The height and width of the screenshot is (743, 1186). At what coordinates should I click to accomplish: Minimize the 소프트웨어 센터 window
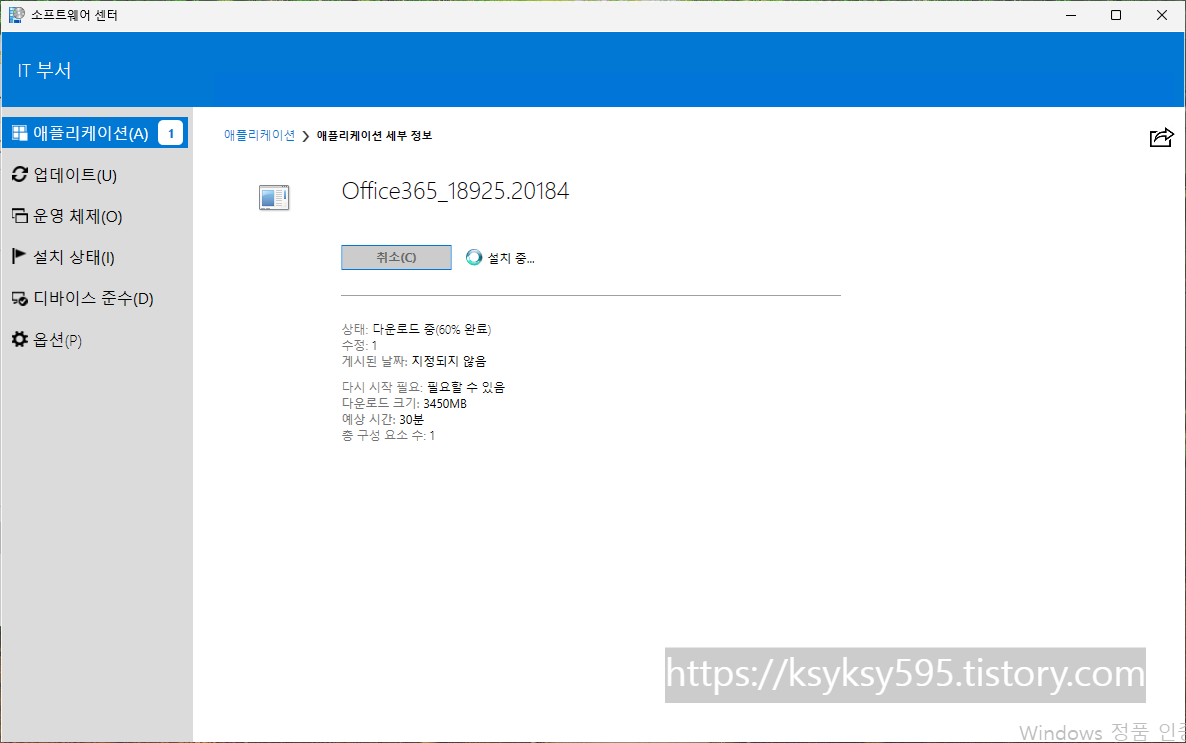tap(1071, 15)
